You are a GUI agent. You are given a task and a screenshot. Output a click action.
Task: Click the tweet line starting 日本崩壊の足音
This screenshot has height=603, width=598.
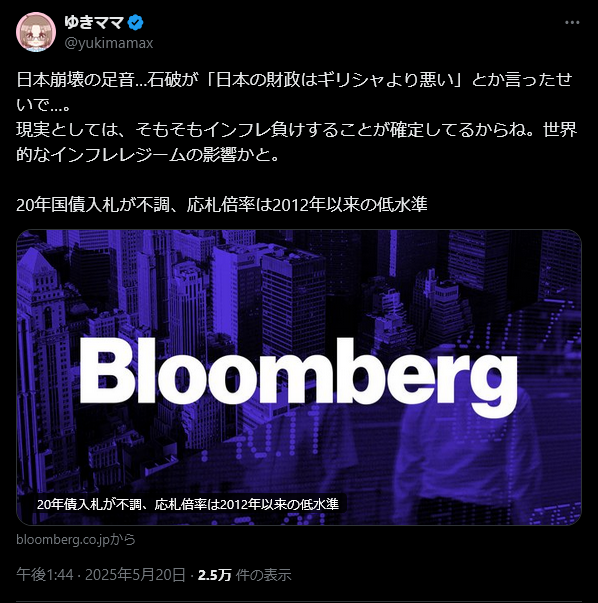(294, 80)
